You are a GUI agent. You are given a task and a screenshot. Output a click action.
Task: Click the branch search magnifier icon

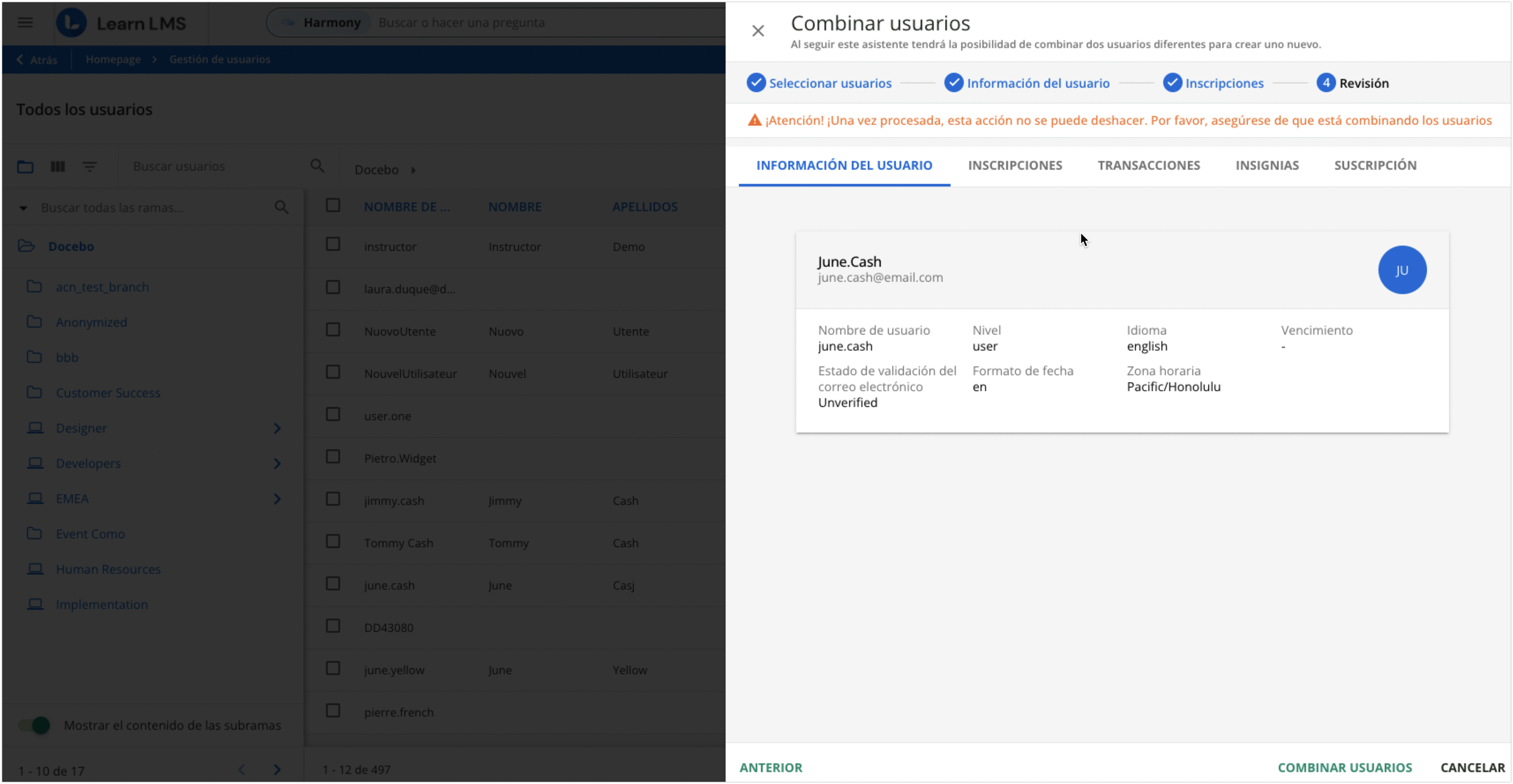pyautogui.click(x=281, y=207)
